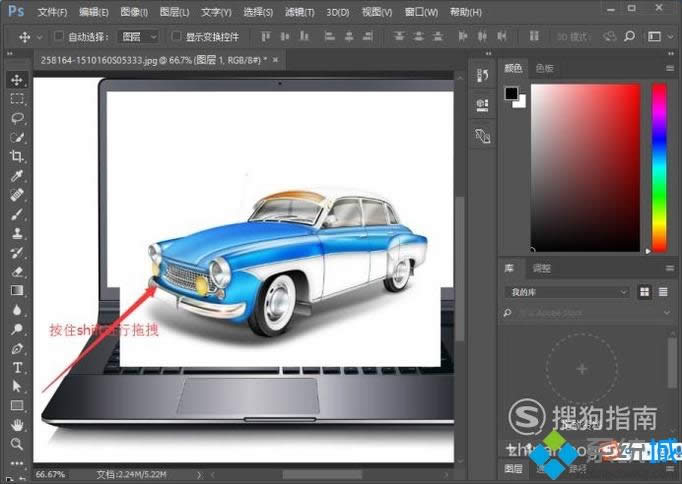Select the Path Selection tool
Screen dimensions: 682x484
click(x=17, y=386)
